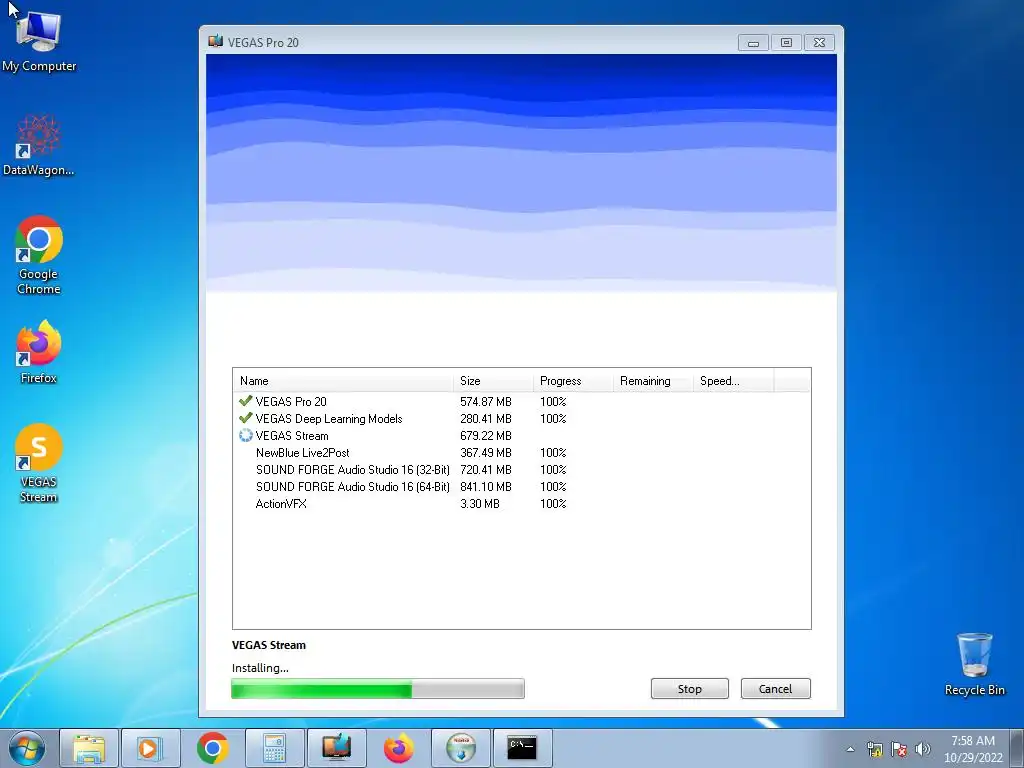The height and width of the screenshot is (768, 1024).
Task: Click the spinning icon beside VEGAS Stream
Action: 246,435
